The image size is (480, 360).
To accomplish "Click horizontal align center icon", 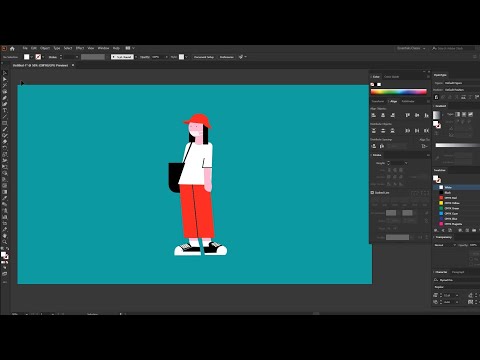I will [383, 115].
